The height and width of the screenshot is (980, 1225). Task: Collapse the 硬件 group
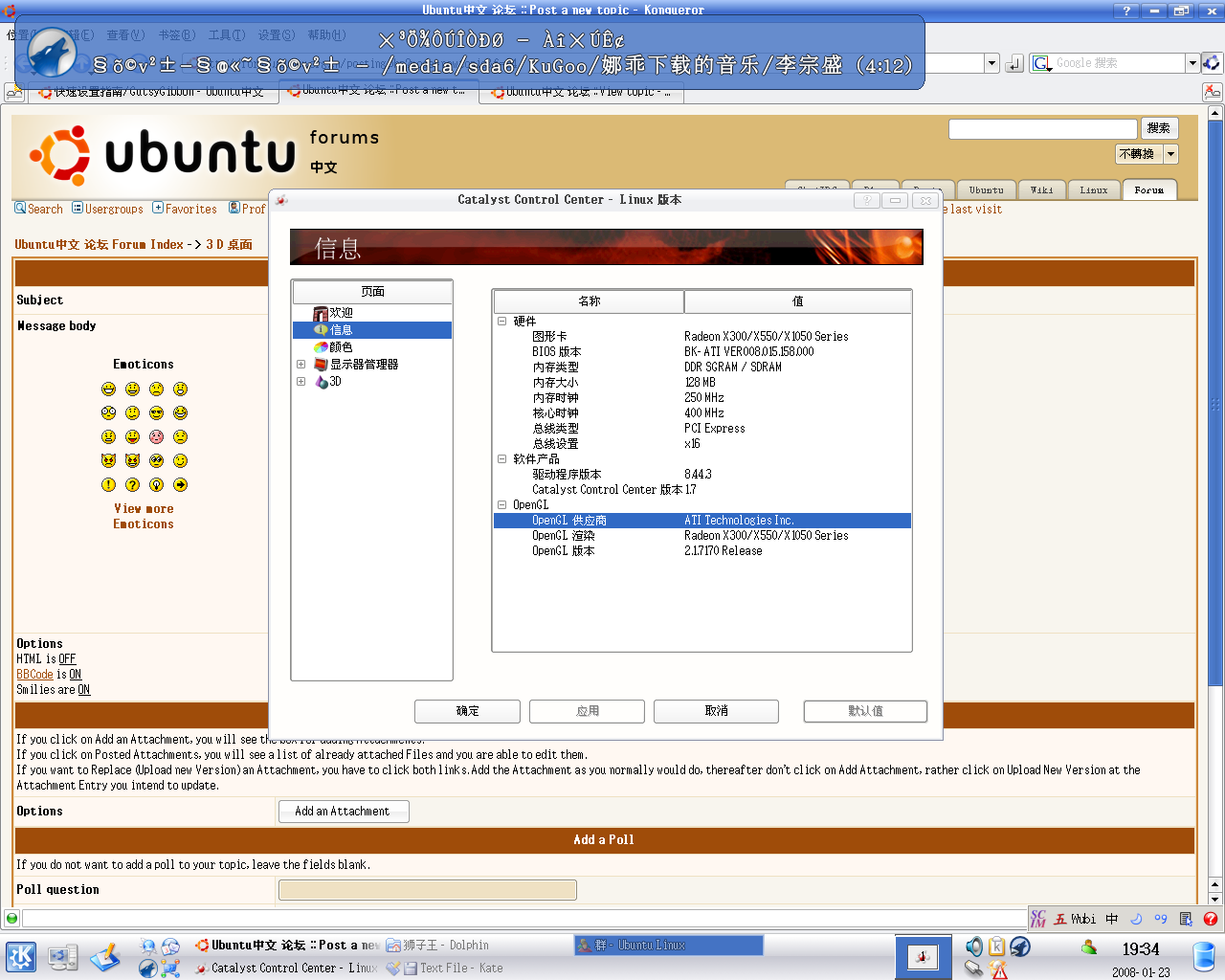pos(501,322)
